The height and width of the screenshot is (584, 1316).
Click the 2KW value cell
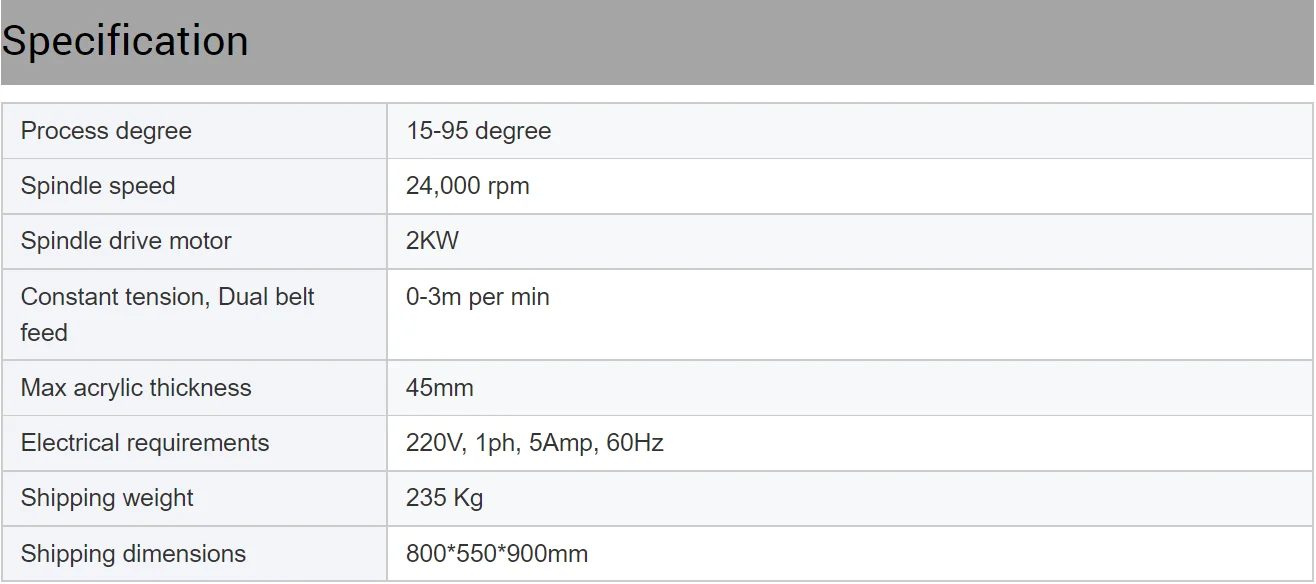tap(433, 241)
